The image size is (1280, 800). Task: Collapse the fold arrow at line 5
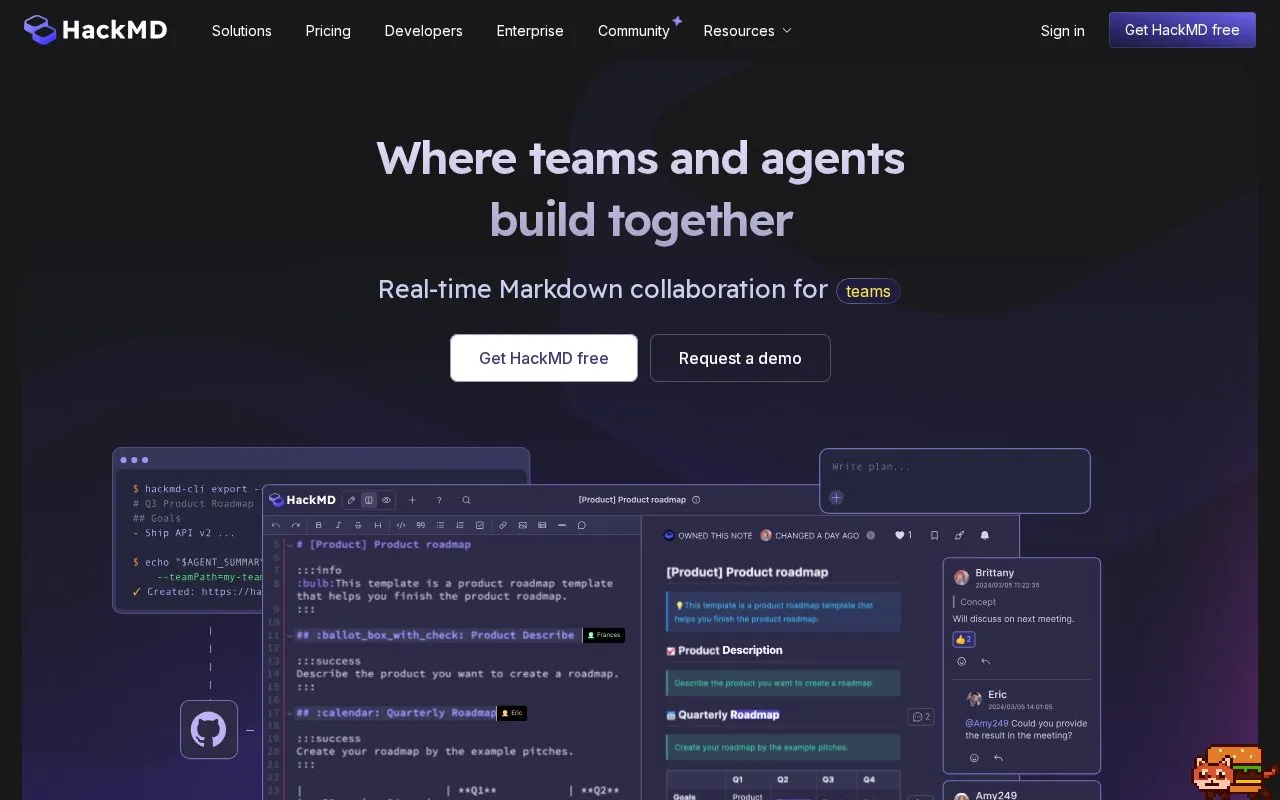290,545
